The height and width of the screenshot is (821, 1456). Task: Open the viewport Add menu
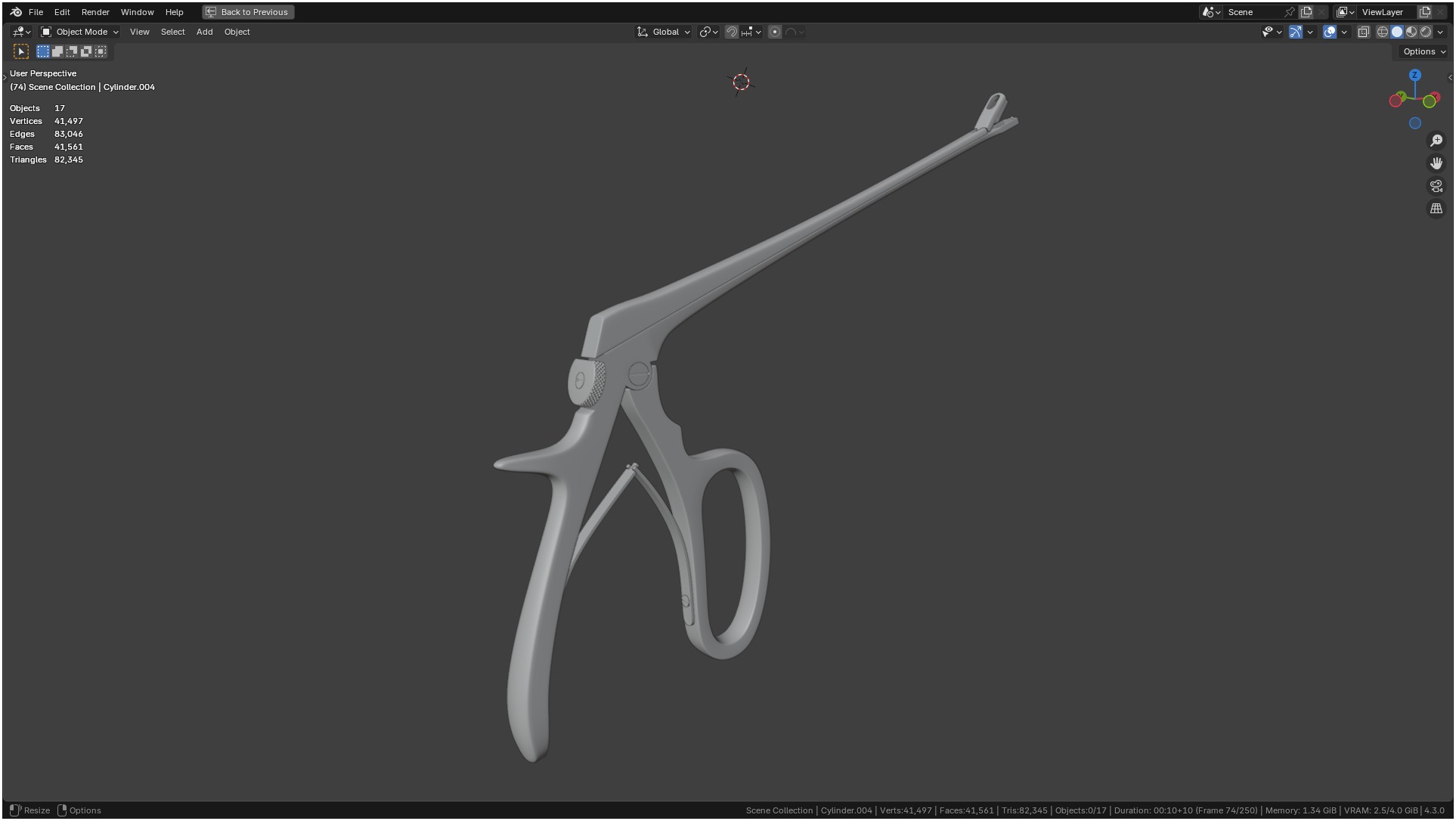[204, 32]
